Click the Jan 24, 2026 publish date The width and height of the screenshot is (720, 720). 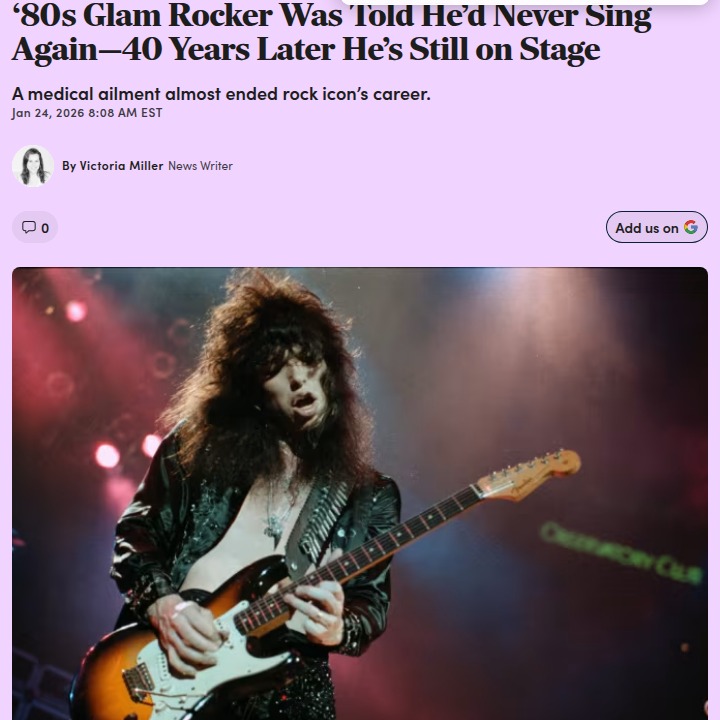48,113
